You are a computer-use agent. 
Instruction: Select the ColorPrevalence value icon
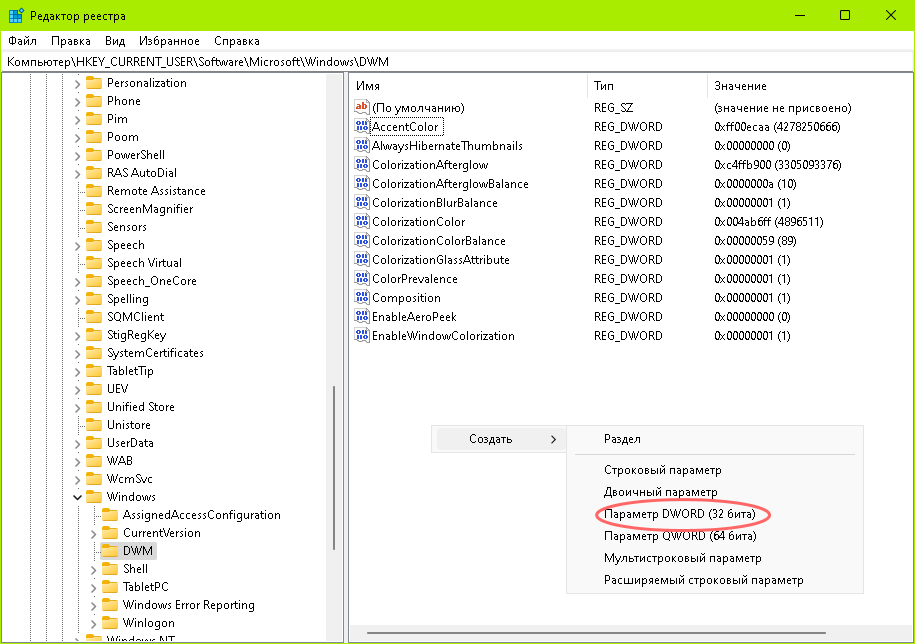[x=362, y=279]
